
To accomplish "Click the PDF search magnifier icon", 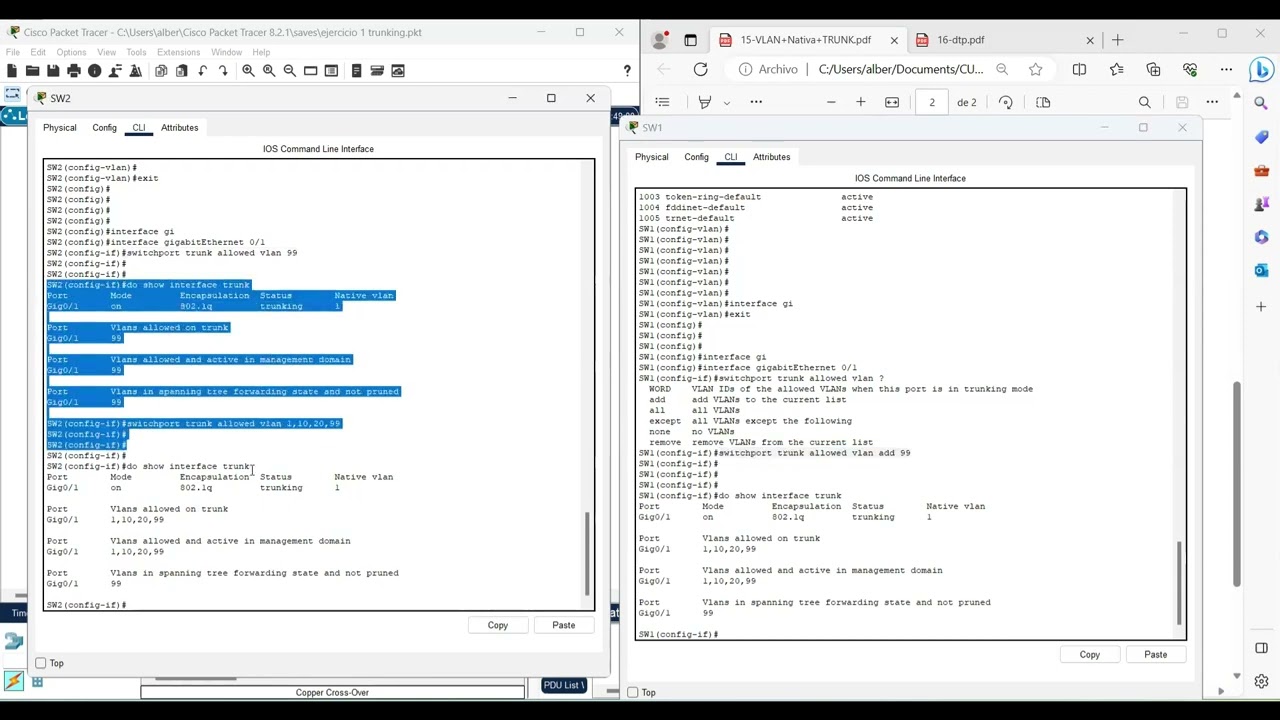I will click(1144, 102).
